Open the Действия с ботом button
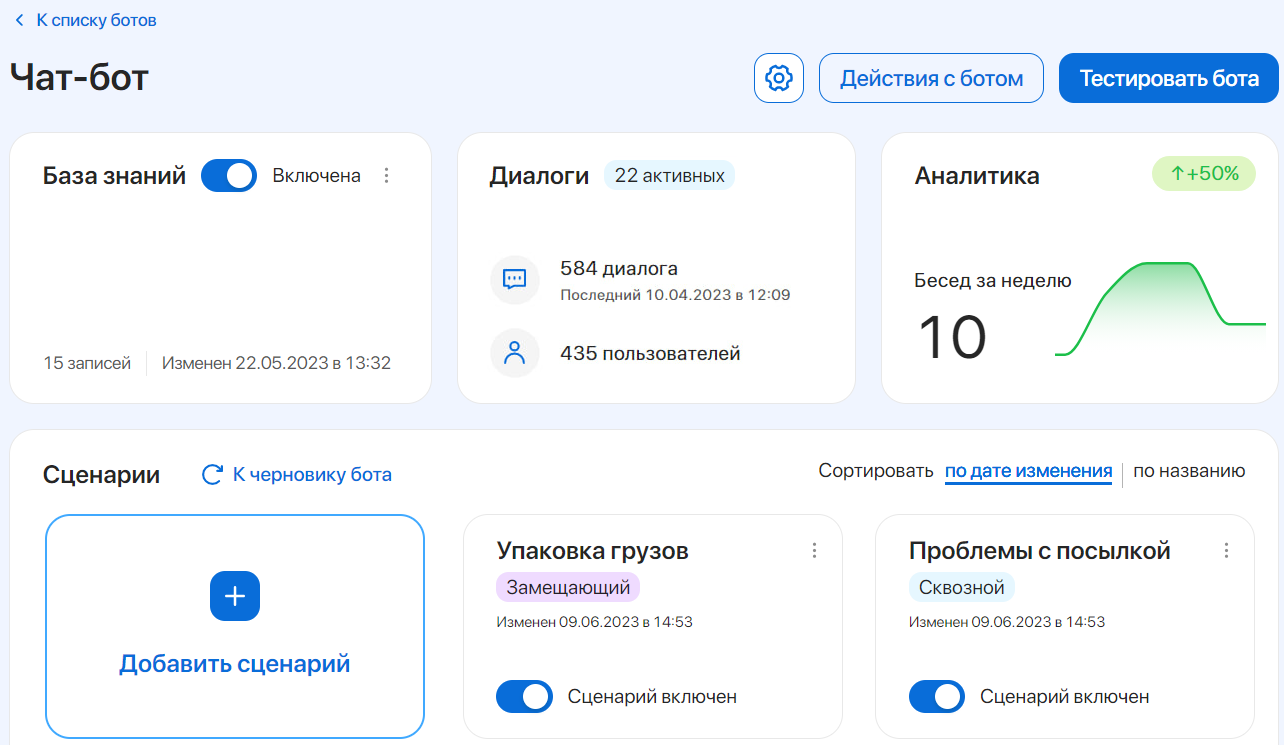Screen dimensions: 1284x746 [931, 78]
